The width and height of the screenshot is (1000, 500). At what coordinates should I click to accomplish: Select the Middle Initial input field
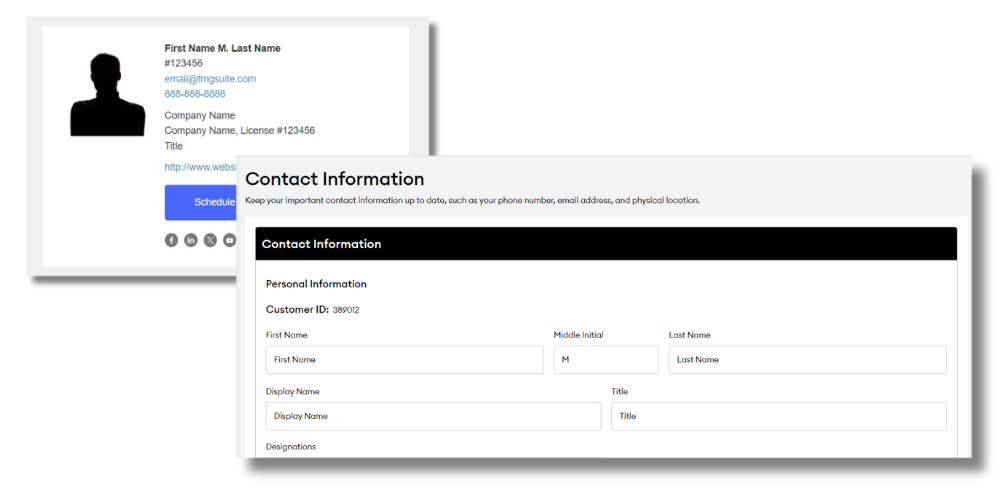tap(606, 360)
